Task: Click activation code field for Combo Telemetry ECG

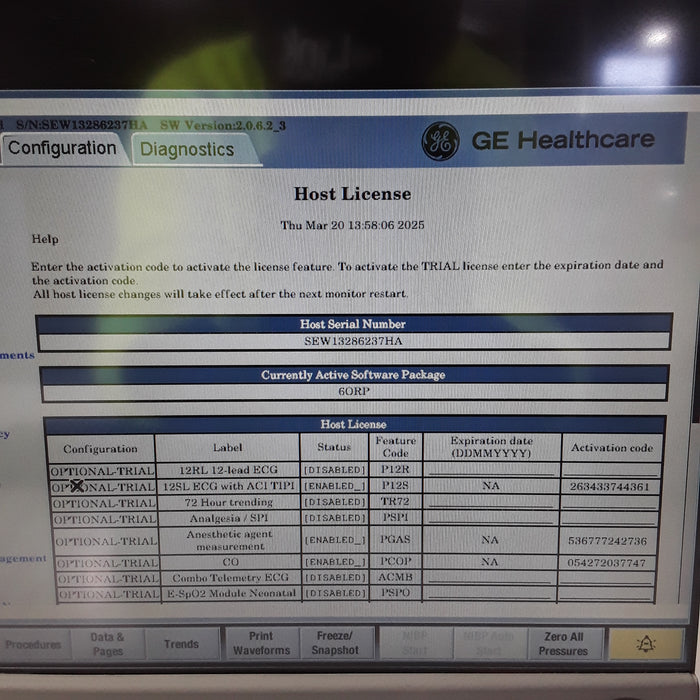Action: [x=606, y=578]
